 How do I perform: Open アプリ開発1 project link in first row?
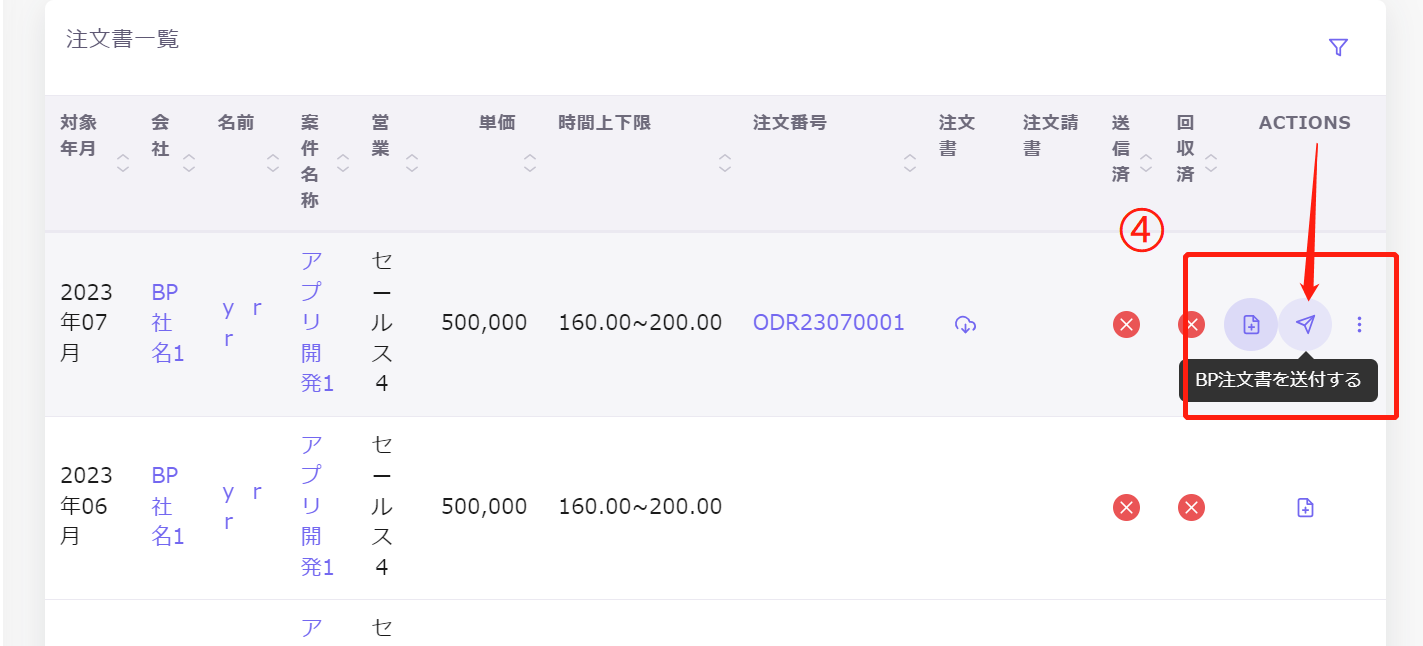[x=316, y=322]
